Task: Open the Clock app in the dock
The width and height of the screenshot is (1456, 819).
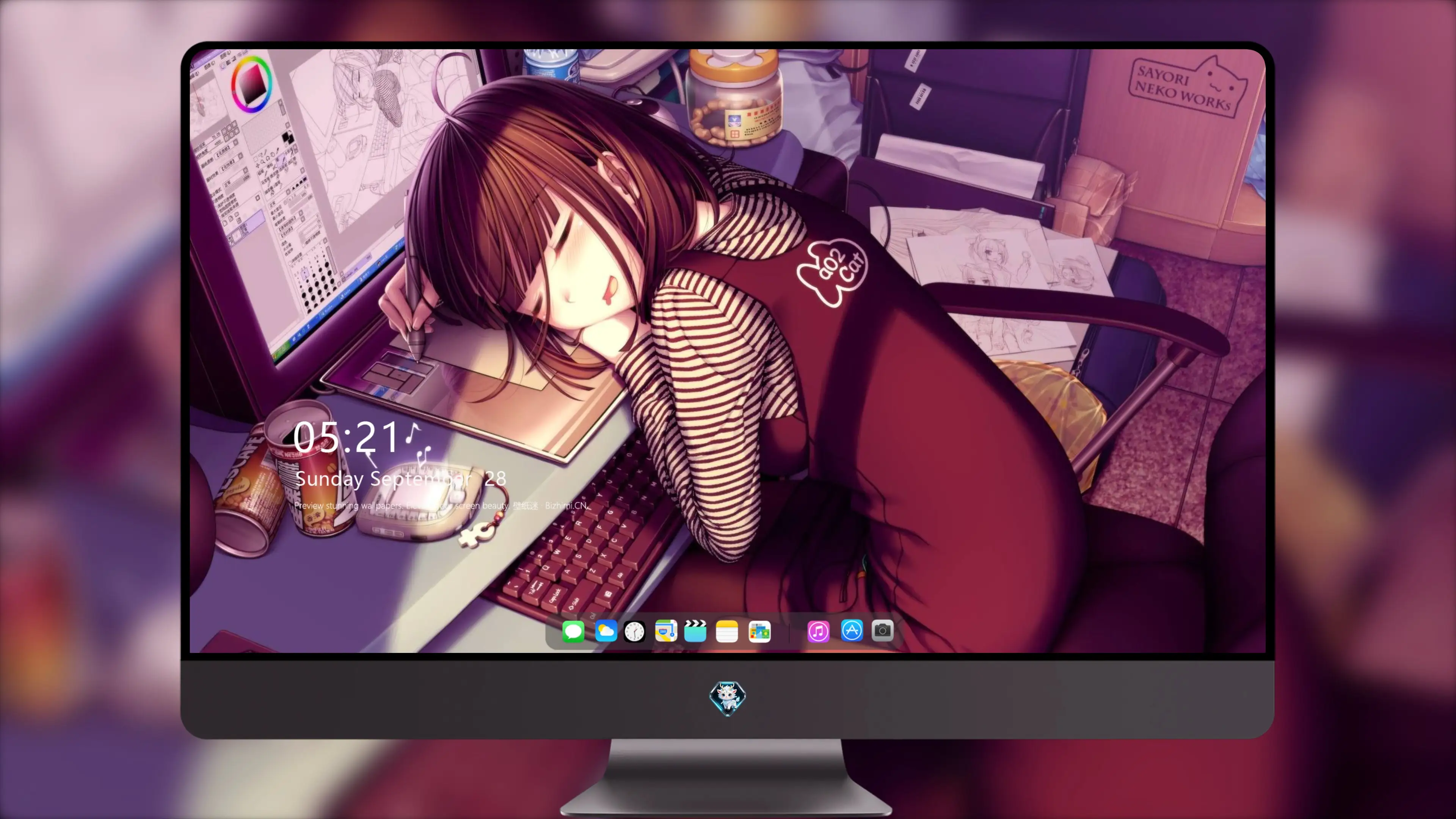Action: (x=635, y=631)
